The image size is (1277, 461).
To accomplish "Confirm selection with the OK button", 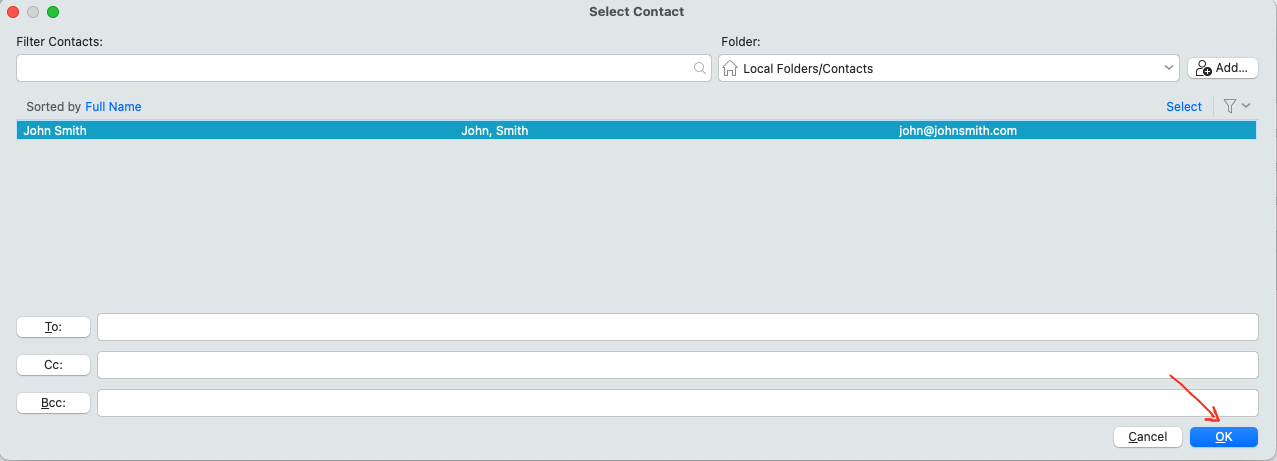I will coord(1224,437).
